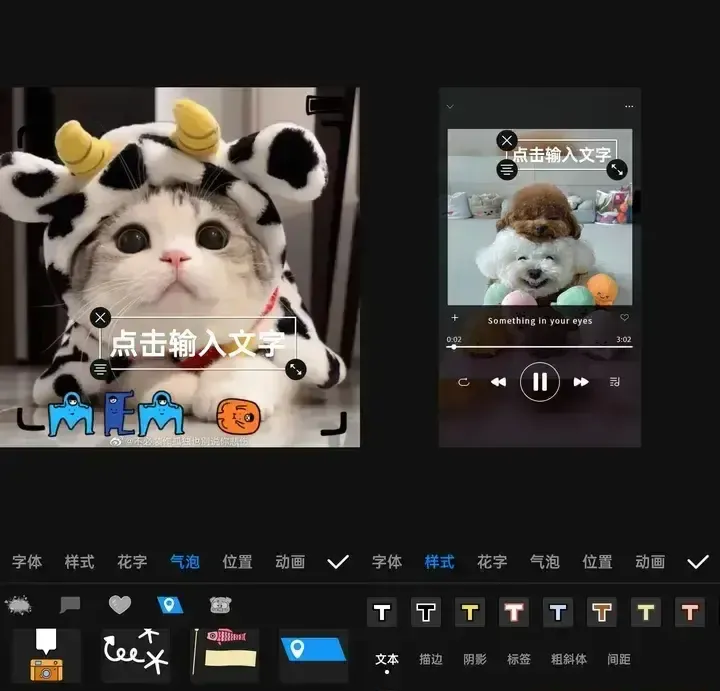Viewport: 720px width, 691px height.
Task: Collapse the player with the top chevron
Action: tap(450, 106)
